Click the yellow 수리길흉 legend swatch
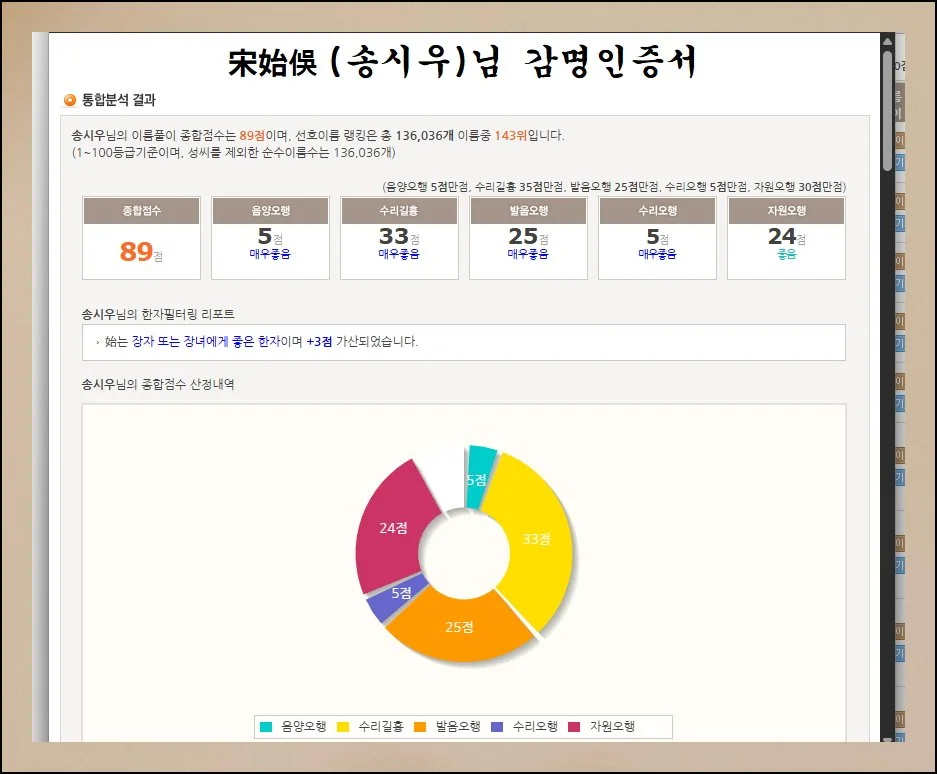 [x=343, y=727]
